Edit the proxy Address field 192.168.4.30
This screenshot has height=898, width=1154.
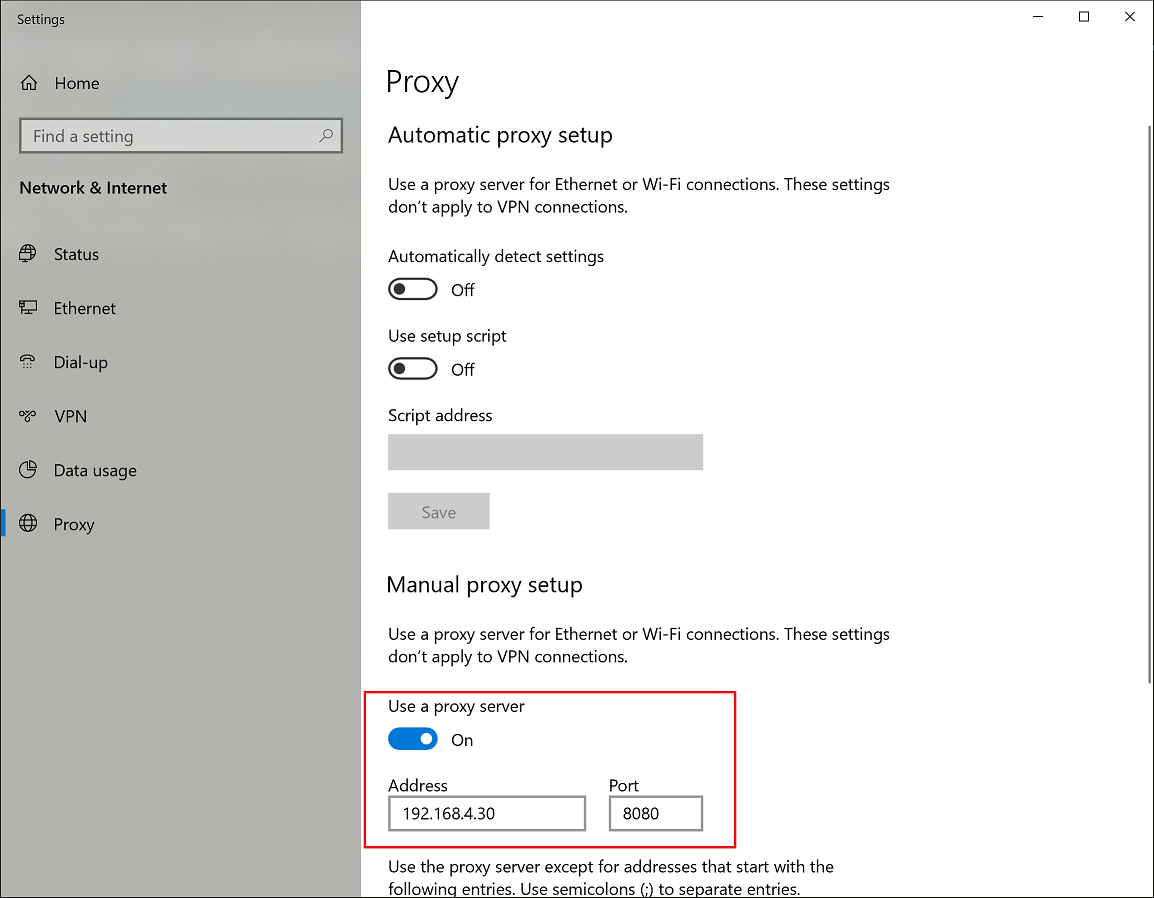tap(487, 813)
